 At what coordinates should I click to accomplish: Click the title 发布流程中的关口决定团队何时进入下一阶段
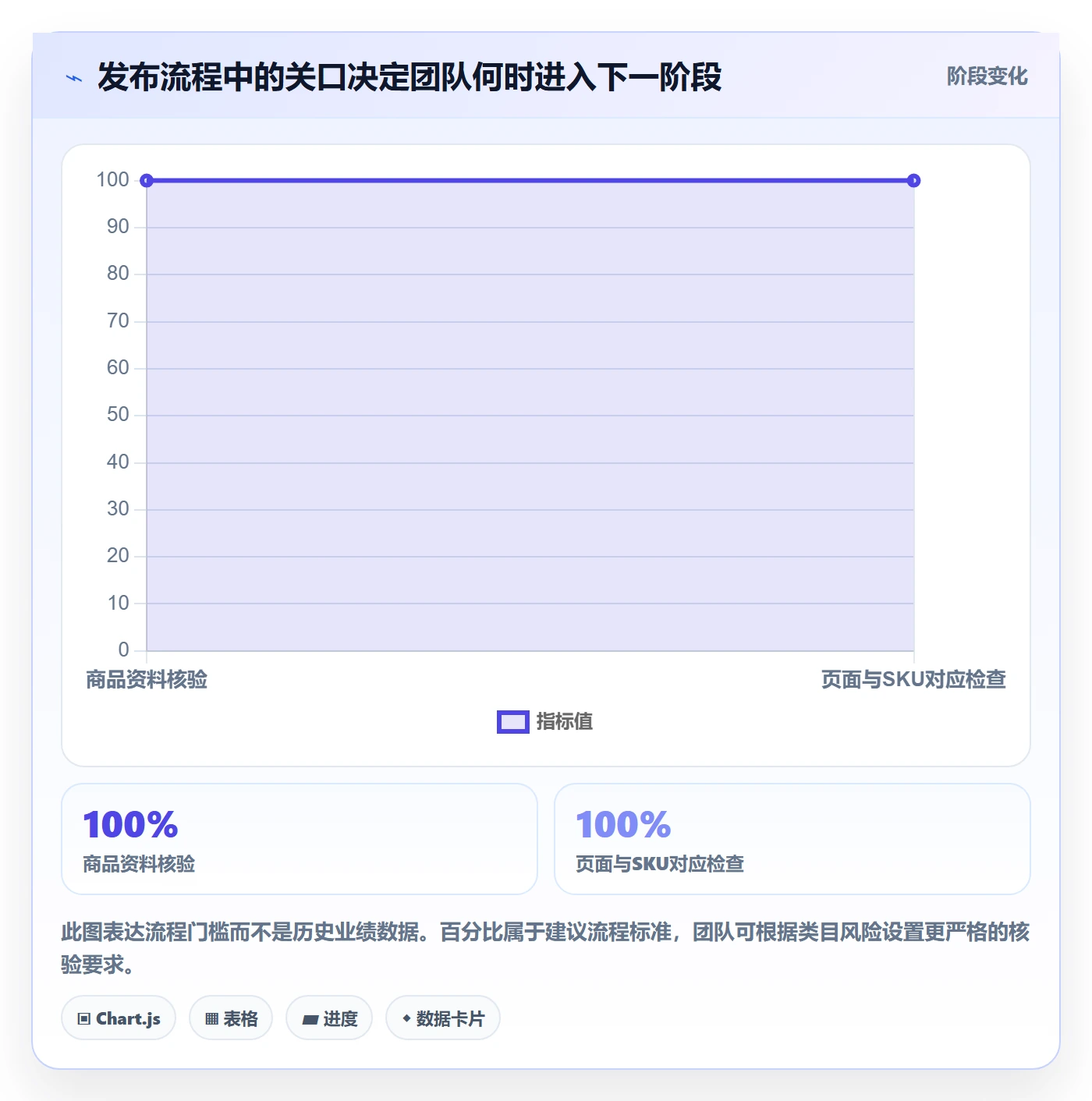coord(409,77)
